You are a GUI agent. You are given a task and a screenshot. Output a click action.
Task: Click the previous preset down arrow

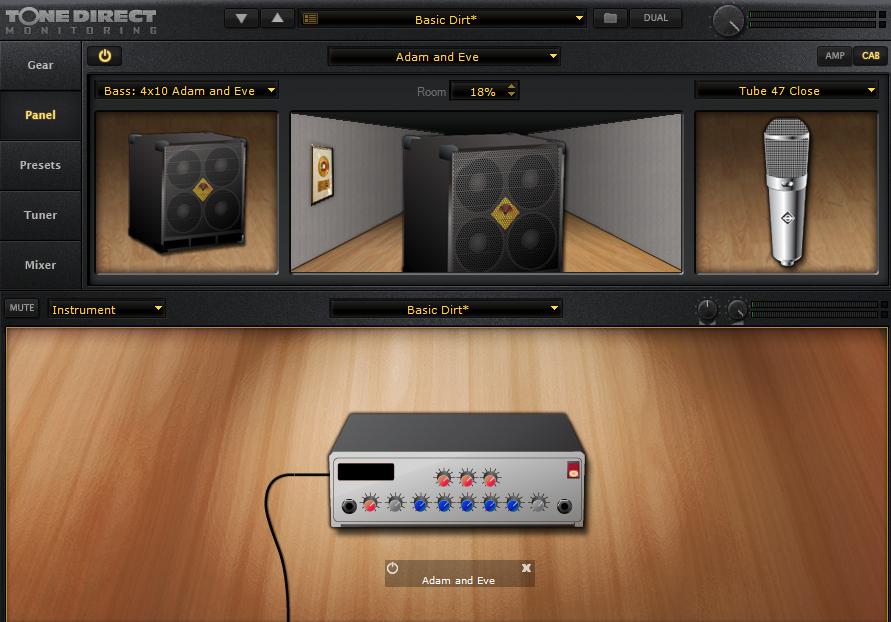242,19
